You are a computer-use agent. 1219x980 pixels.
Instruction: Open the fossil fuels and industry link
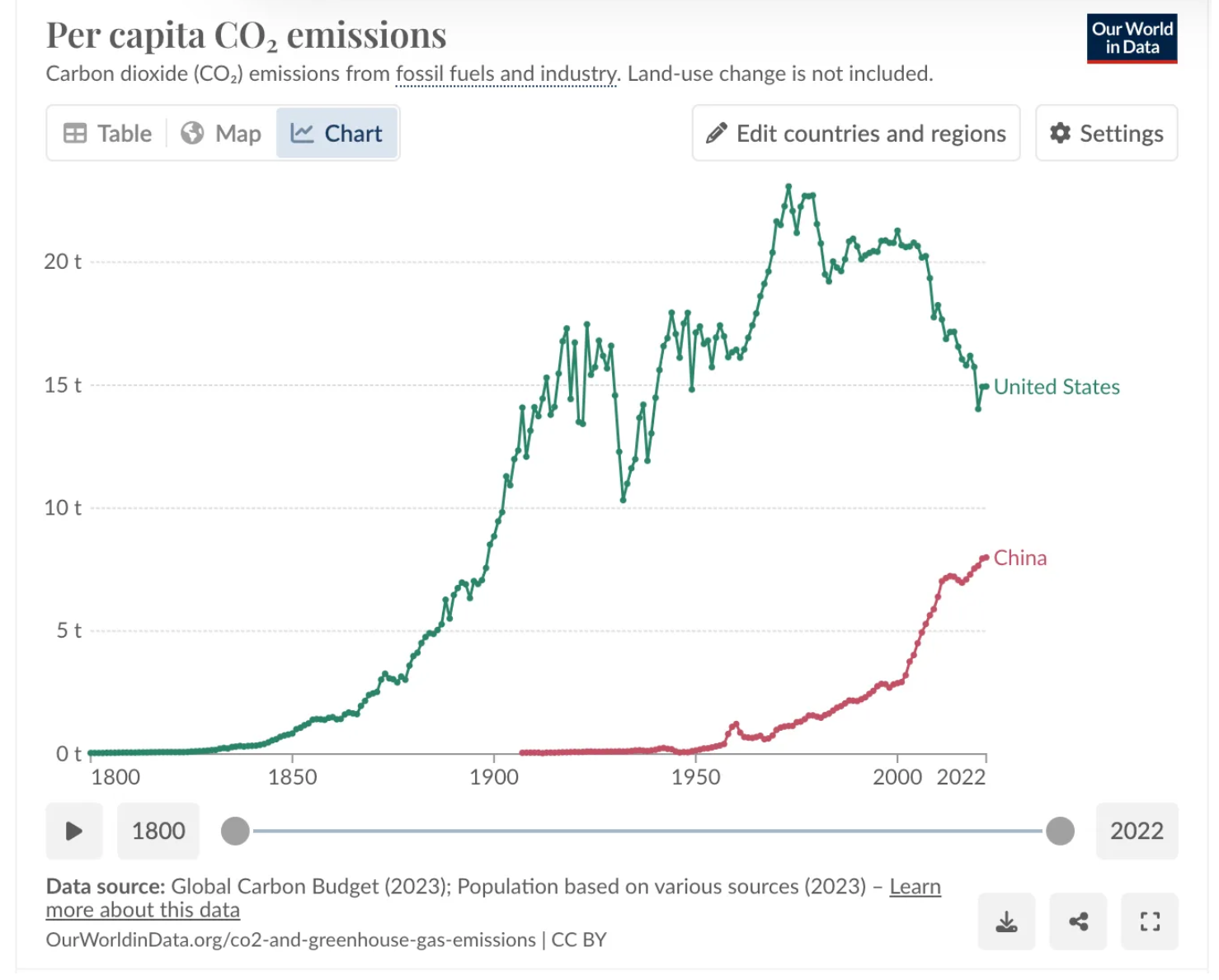pyautogui.click(x=506, y=74)
